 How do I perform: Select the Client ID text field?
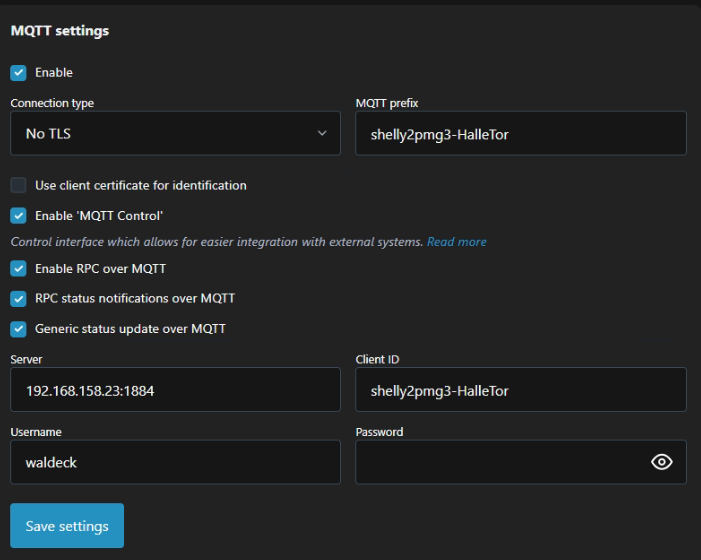pos(521,390)
